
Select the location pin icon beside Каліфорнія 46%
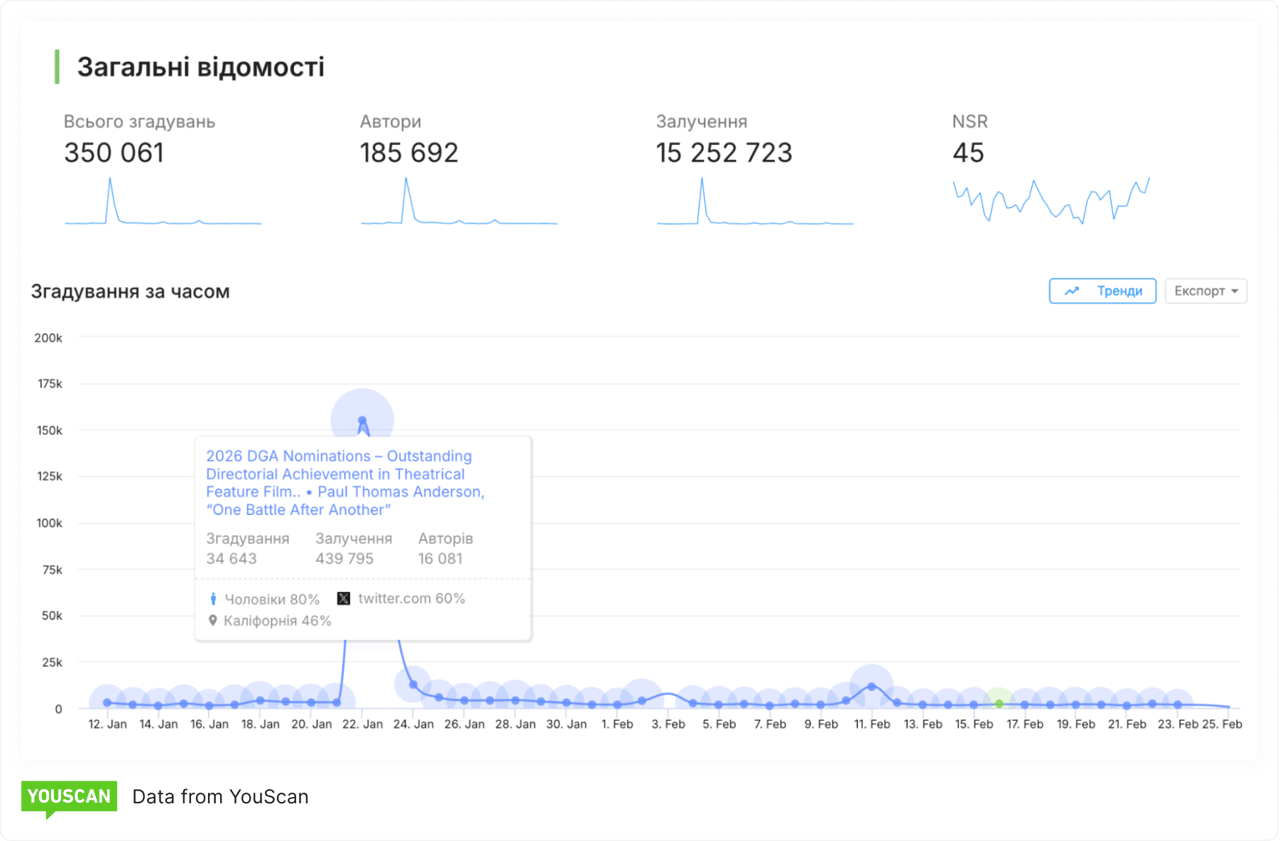[x=212, y=620]
